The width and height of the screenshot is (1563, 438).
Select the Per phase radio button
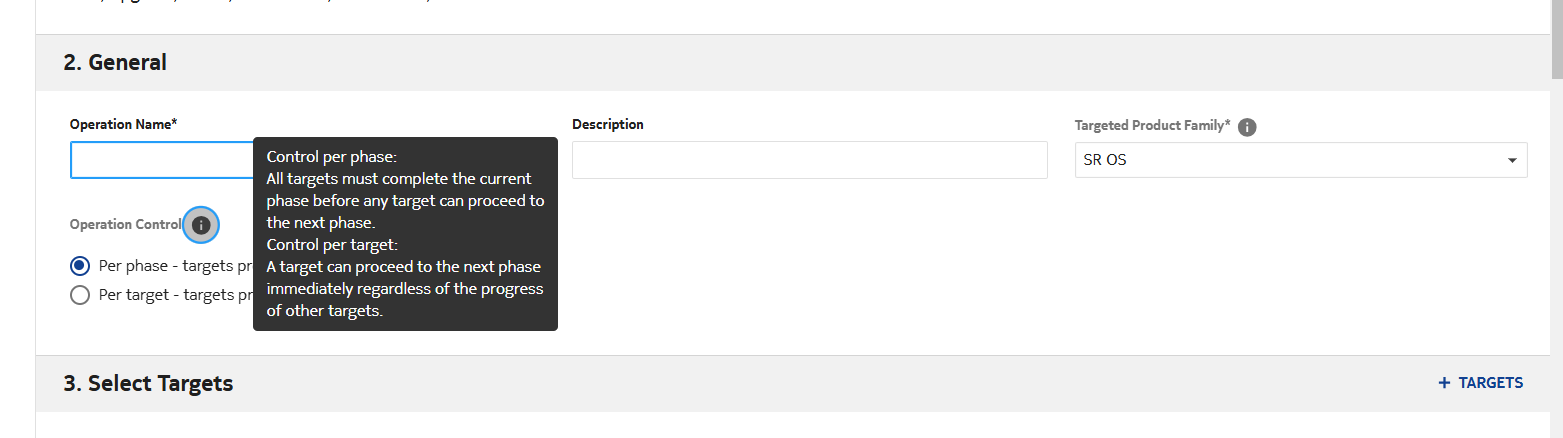[x=80, y=266]
